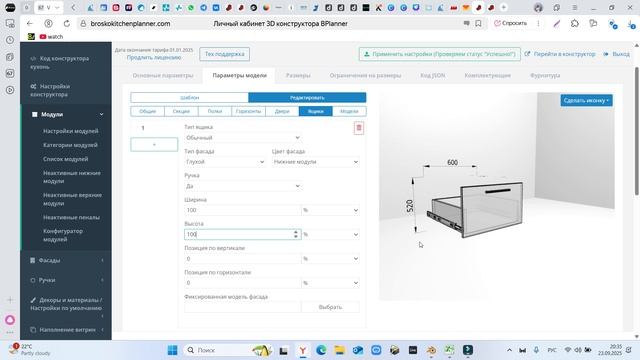Open the «Модели» sub-tab
Image resolution: width=640 pixels, height=360 pixels.
click(x=349, y=111)
